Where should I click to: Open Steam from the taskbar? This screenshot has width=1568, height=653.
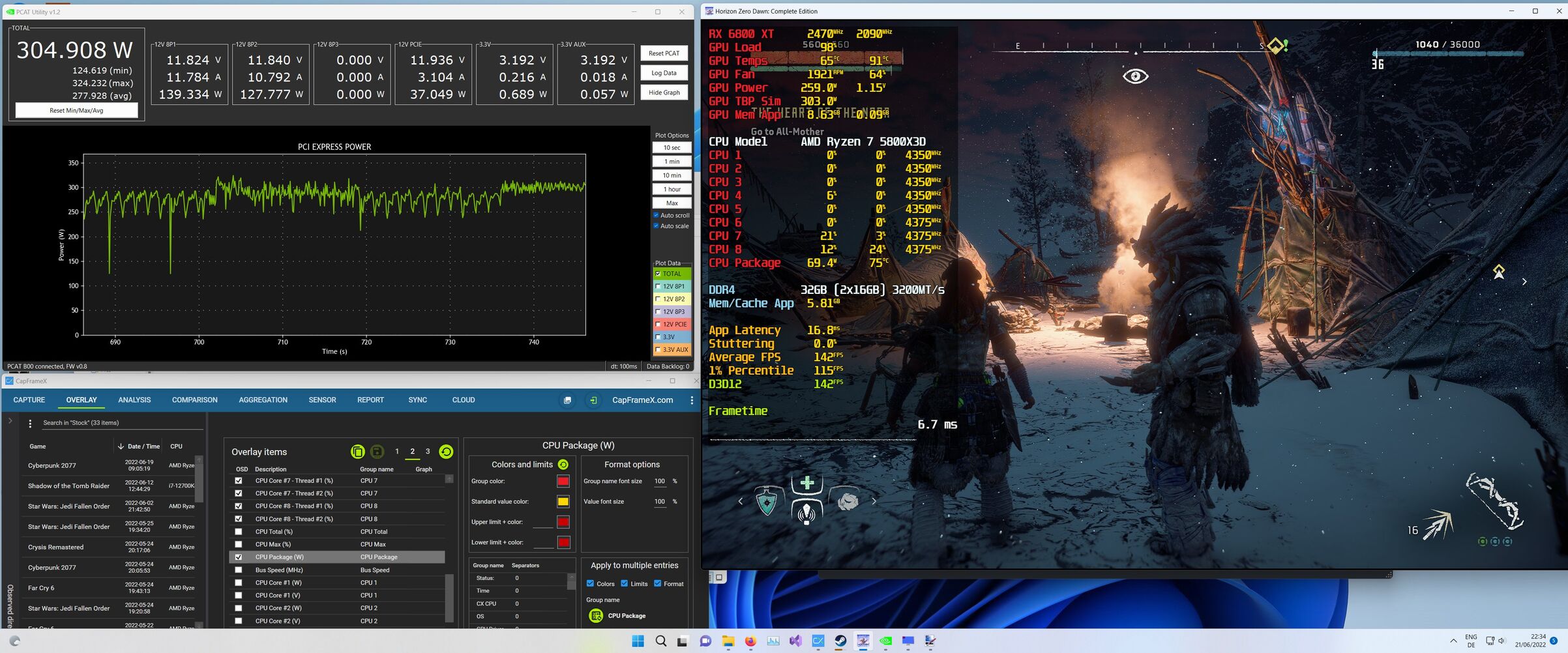point(840,641)
